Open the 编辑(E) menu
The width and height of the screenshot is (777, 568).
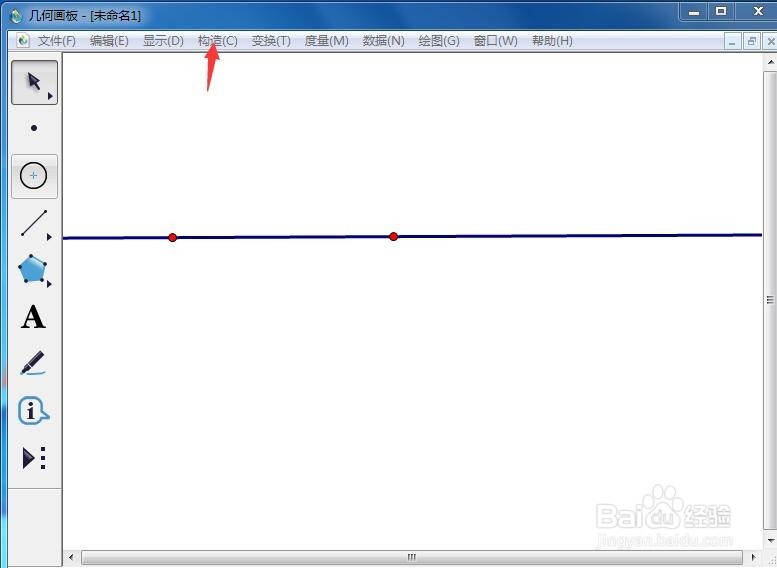coord(109,41)
